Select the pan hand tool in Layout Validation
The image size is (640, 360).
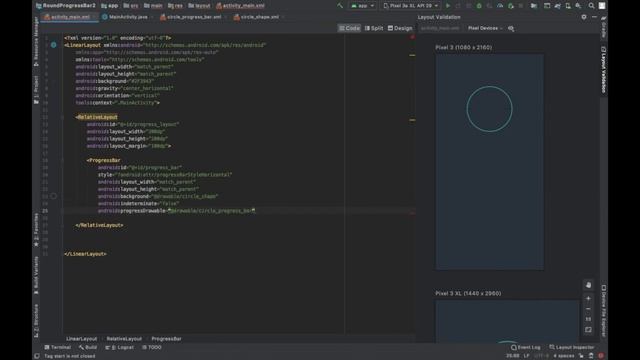tap(588, 285)
